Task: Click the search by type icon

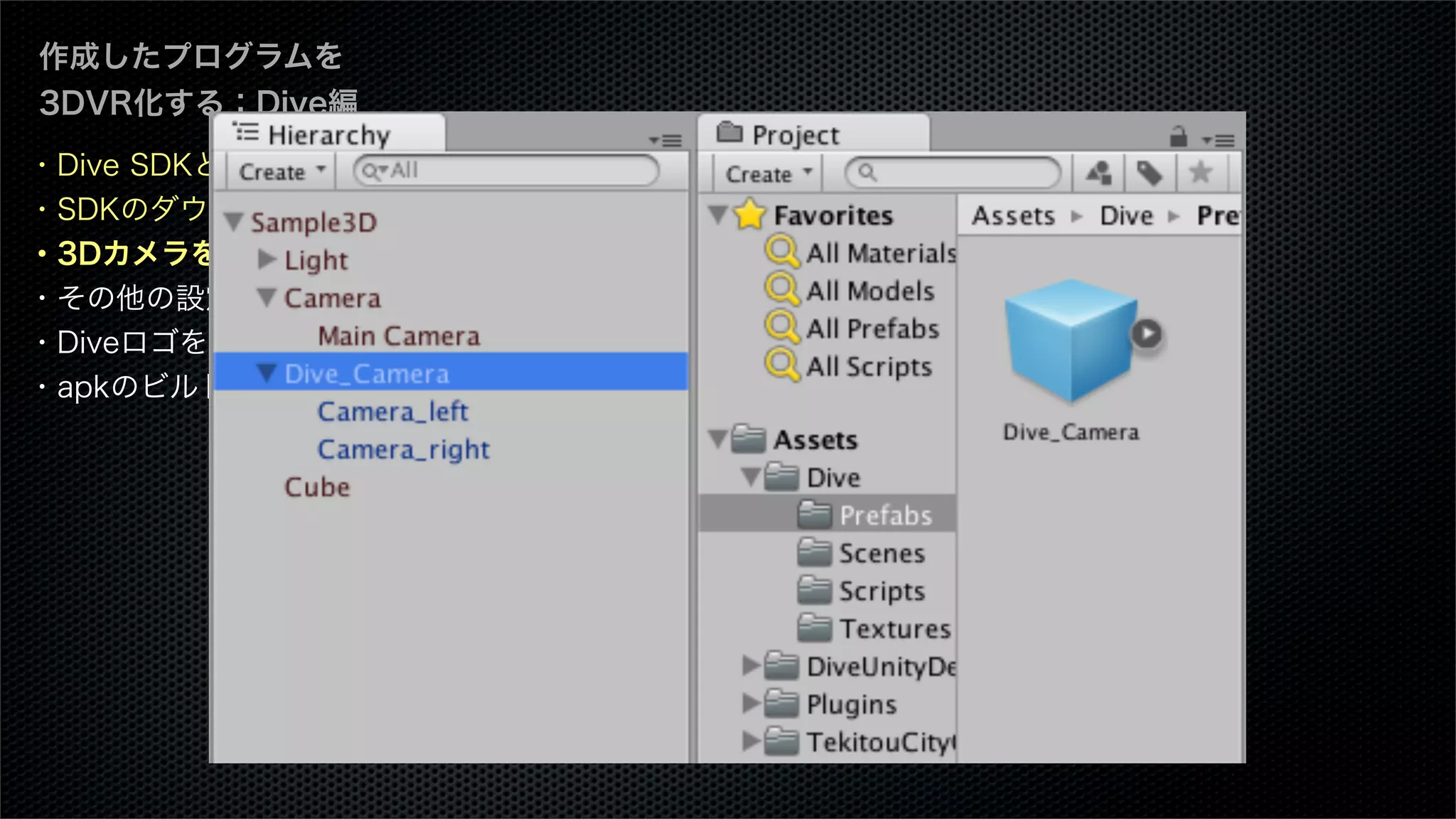Action: (x=1098, y=173)
